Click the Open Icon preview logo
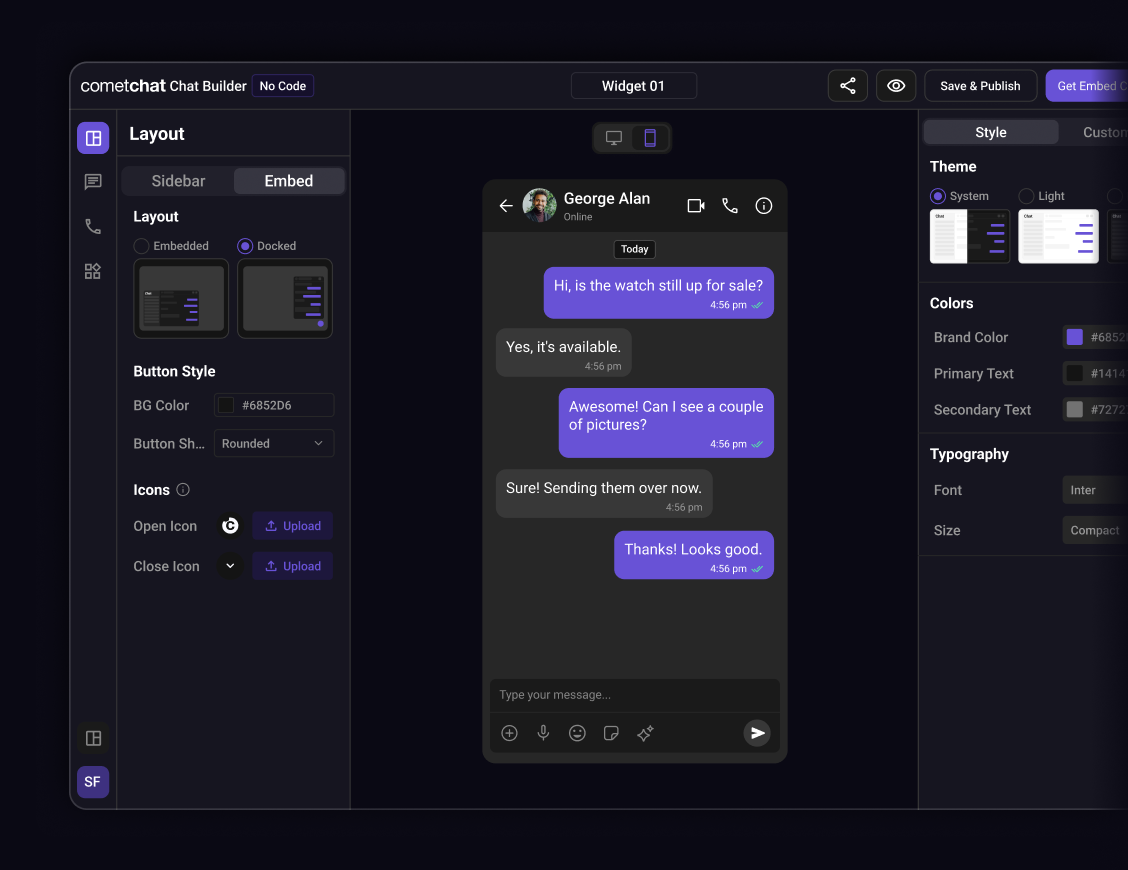This screenshot has height=870, width=1128. point(230,526)
